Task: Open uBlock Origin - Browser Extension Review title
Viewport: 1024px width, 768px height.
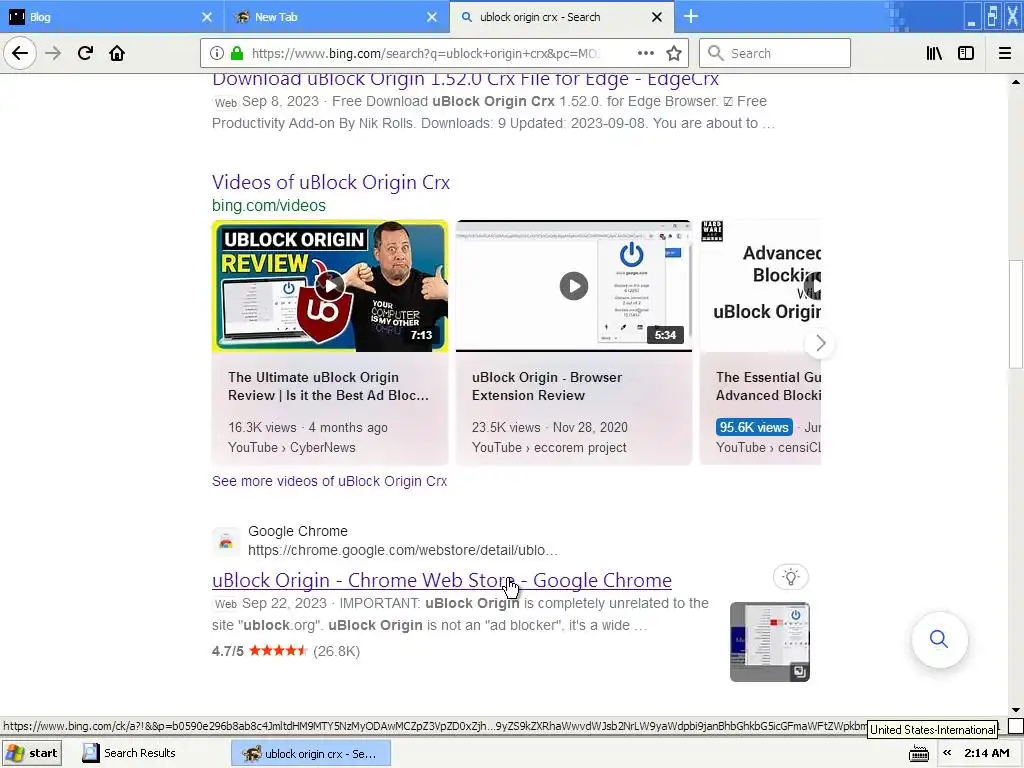Action: [547, 386]
